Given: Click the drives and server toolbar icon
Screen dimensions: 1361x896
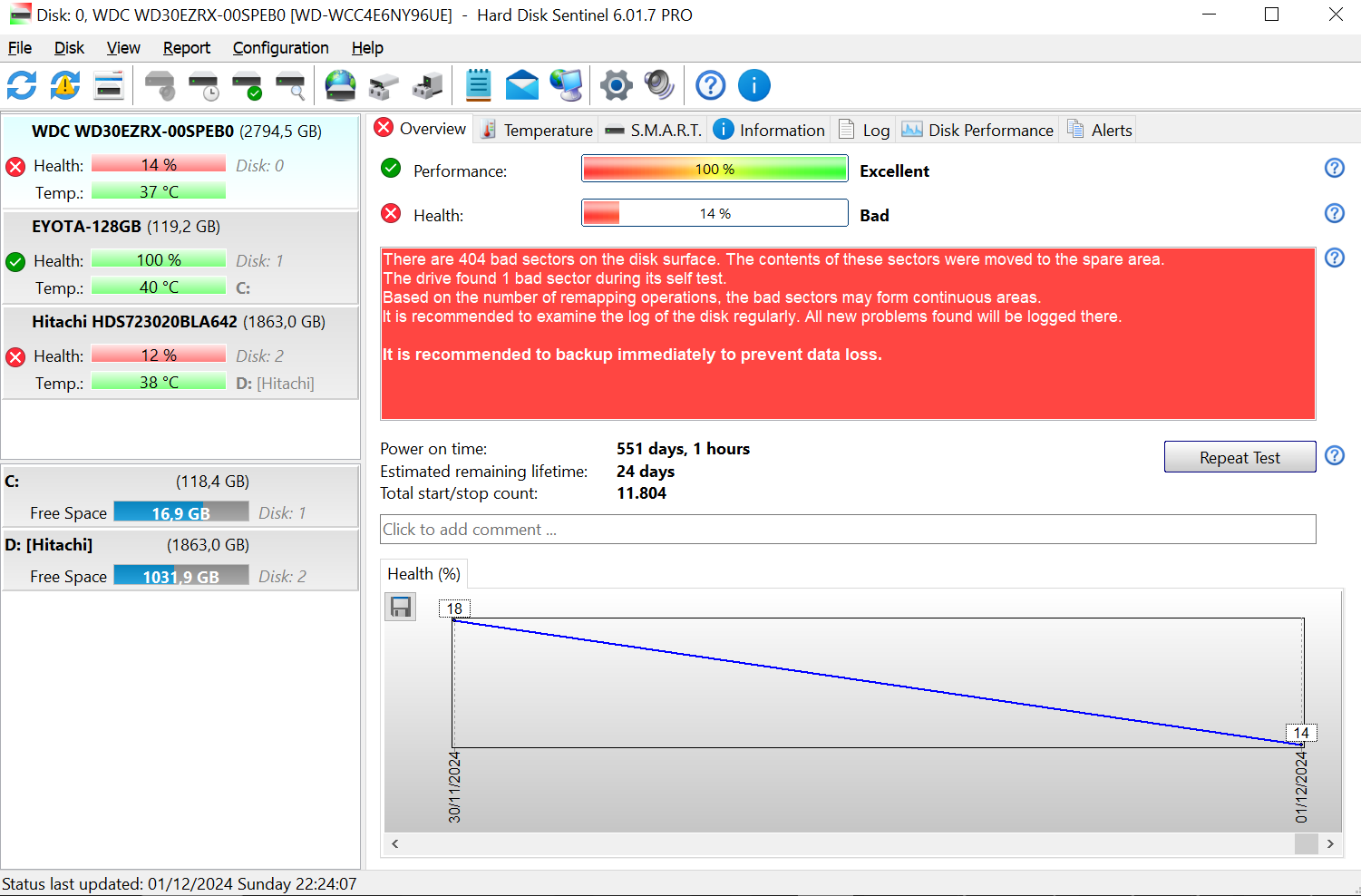Looking at the screenshot, I should coord(427,86).
